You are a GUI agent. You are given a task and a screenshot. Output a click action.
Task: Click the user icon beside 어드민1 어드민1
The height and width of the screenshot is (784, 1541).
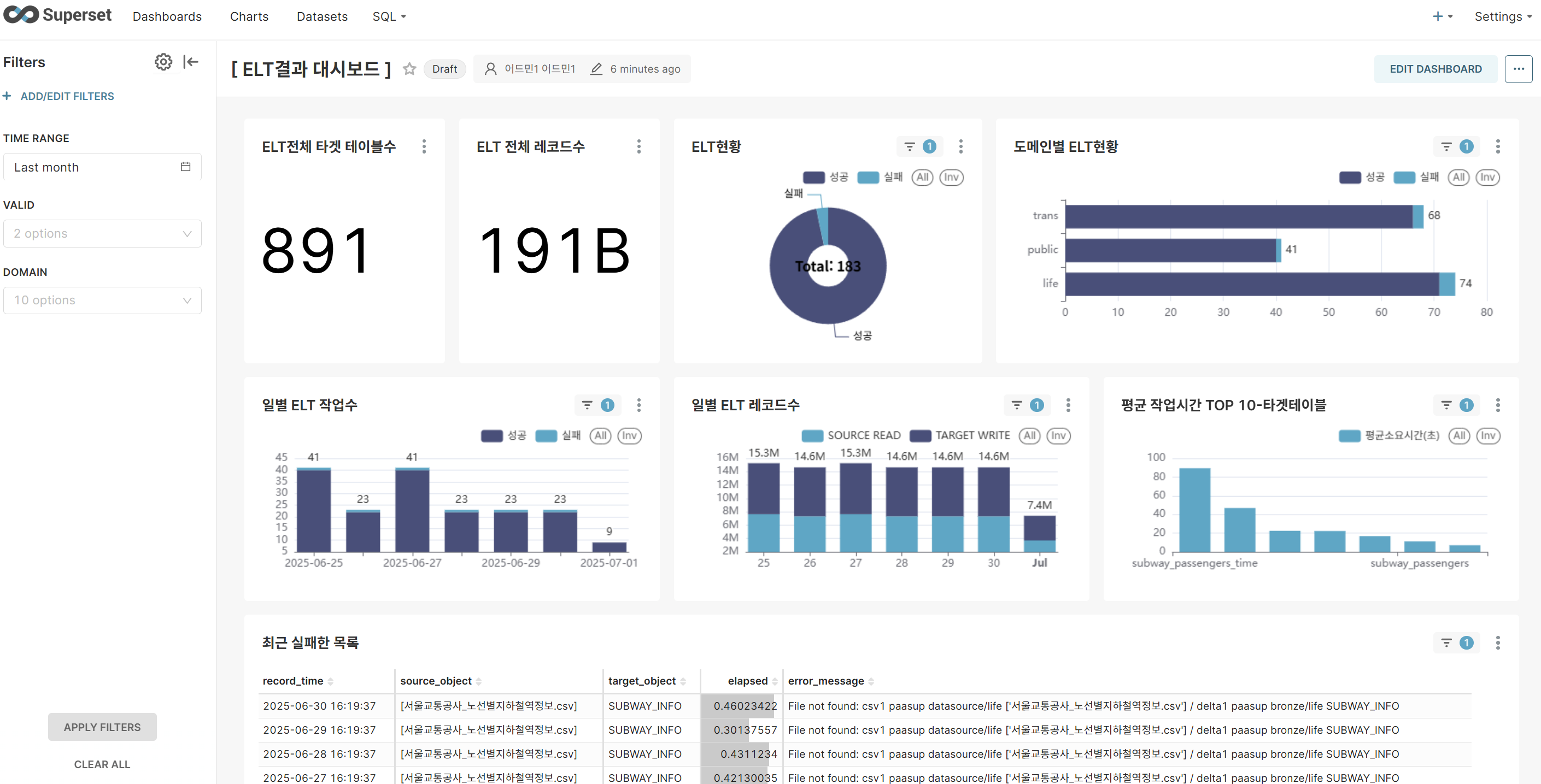click(x=490, y=69)
